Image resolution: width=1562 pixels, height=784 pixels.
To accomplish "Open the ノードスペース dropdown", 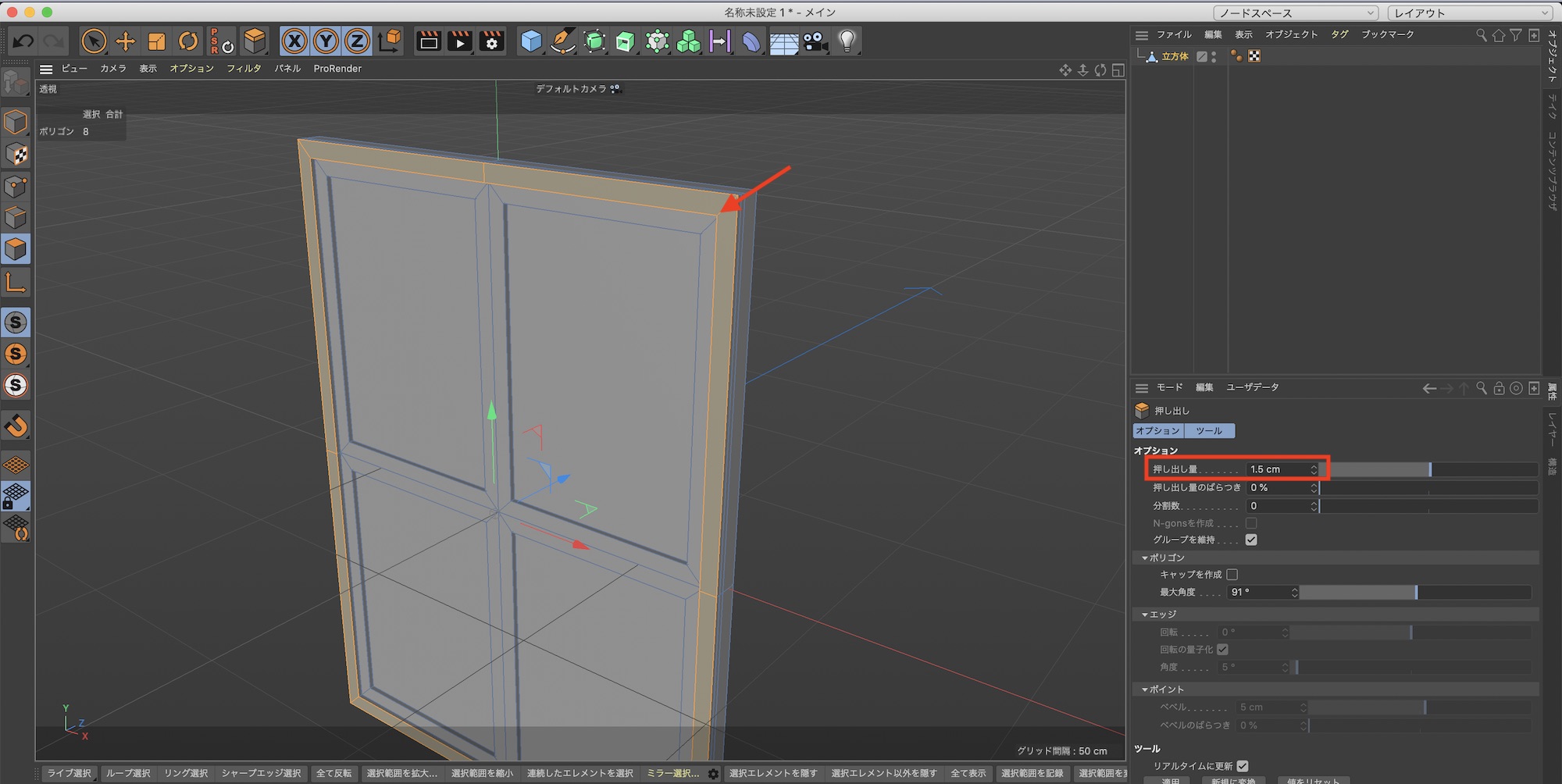I will (x=1295, y=12).
